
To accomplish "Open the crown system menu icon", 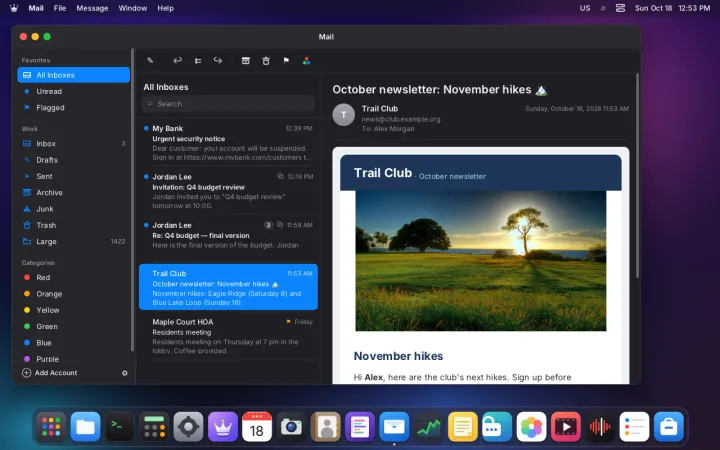I will (x=14, y=8).
